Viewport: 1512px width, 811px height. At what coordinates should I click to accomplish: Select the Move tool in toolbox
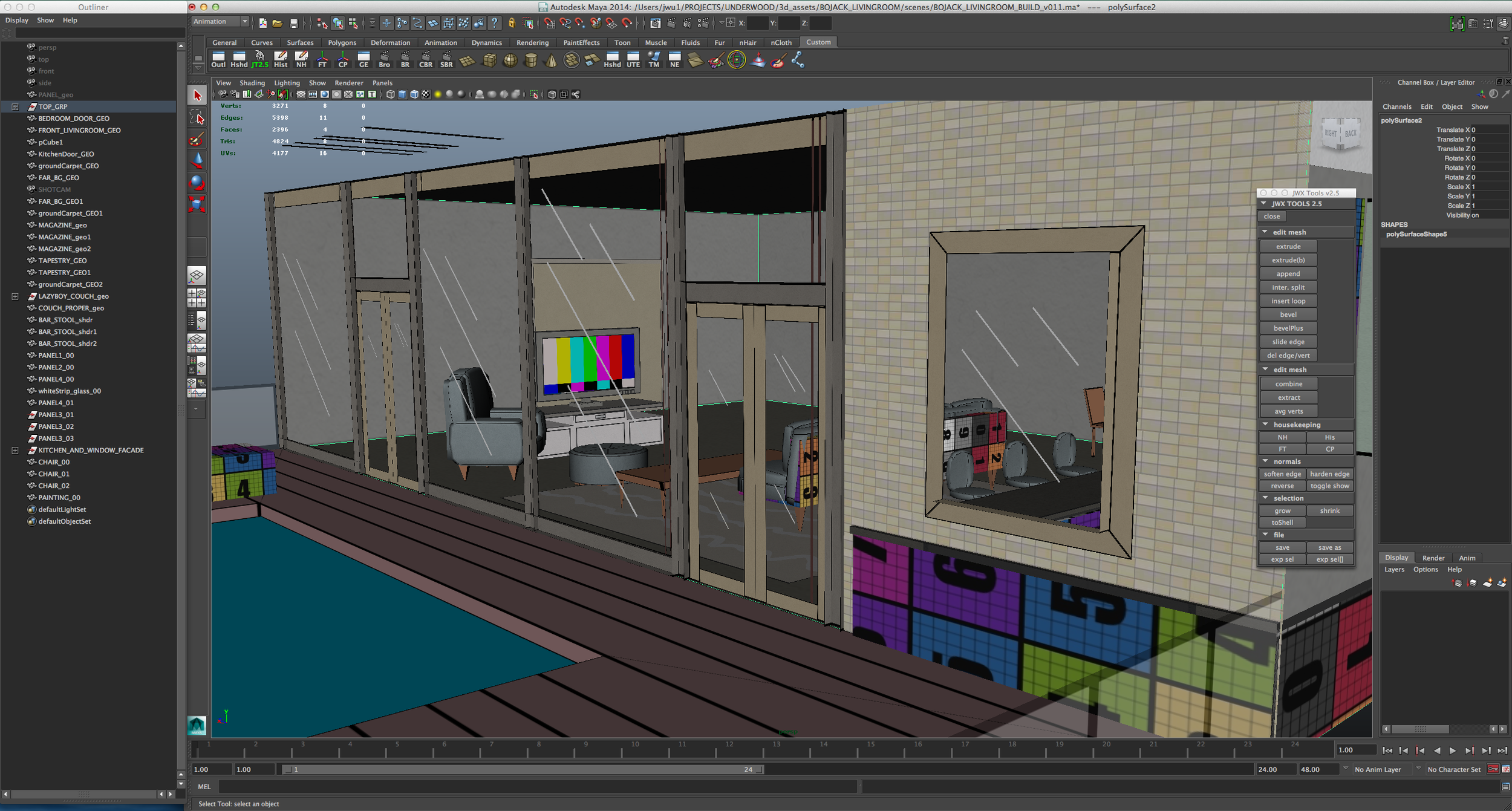point(197,160)
